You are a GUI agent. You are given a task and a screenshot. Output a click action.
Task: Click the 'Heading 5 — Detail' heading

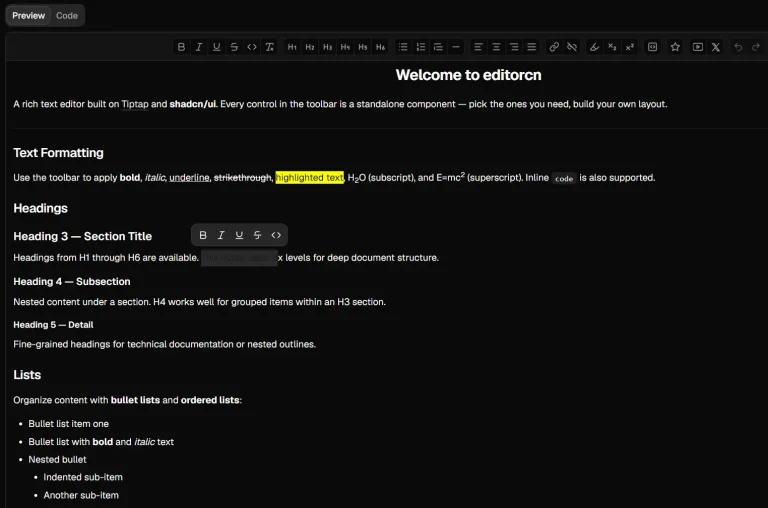point(53,325)
